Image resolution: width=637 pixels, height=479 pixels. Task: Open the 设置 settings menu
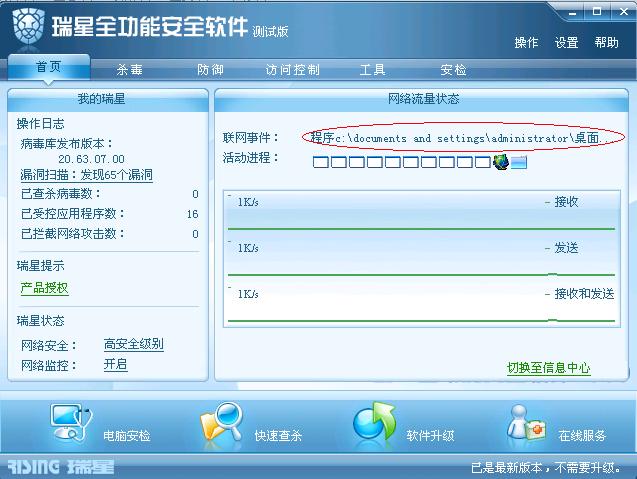(x=566, y=42)
